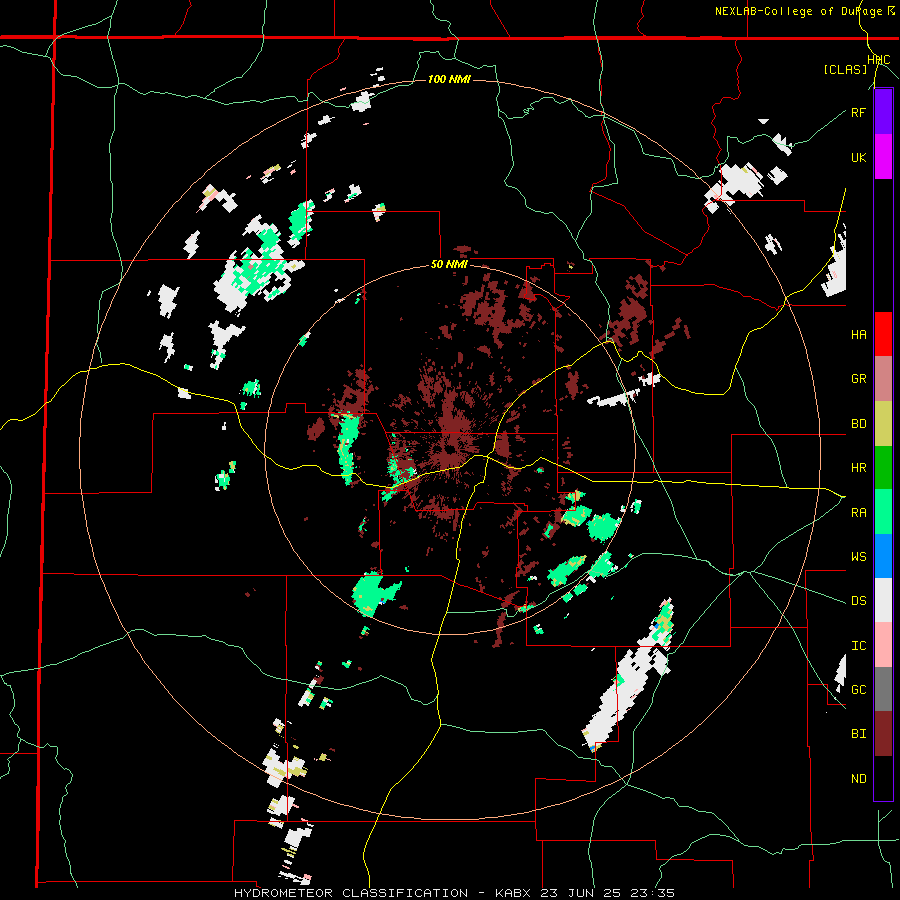Click the BI legend label
Screen dimensions: 900x900
tap(859, 734)
